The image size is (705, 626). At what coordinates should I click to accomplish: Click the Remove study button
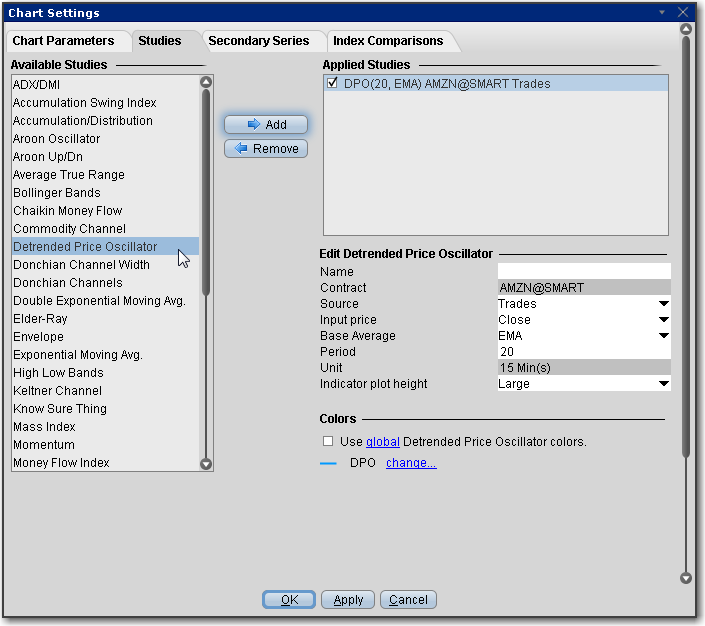pyautogui.click(x=265, y=149)
